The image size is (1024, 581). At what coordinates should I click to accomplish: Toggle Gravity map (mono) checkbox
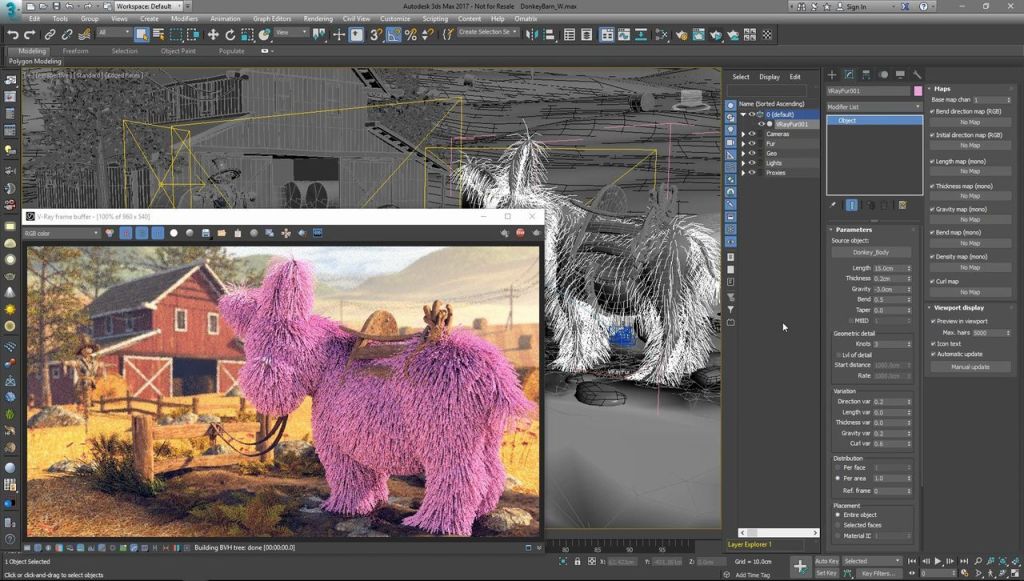tap(933, 210)
